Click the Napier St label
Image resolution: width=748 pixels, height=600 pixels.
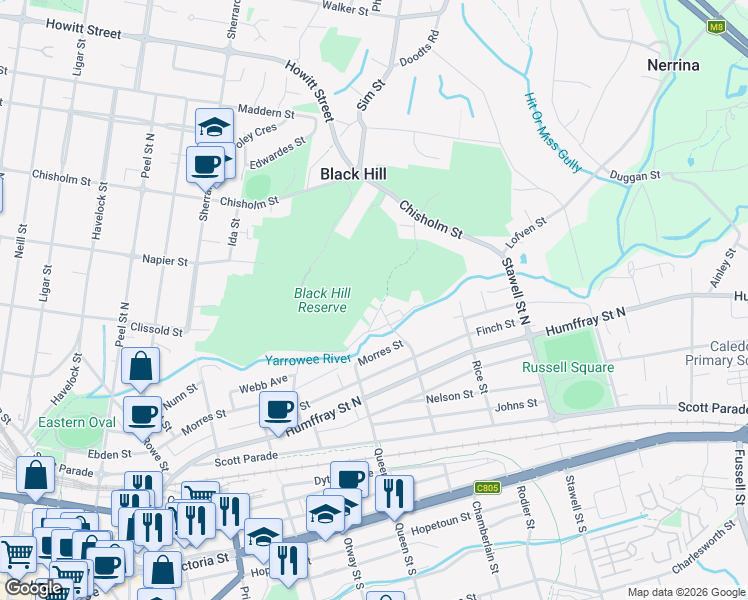[x=165, y=260]
